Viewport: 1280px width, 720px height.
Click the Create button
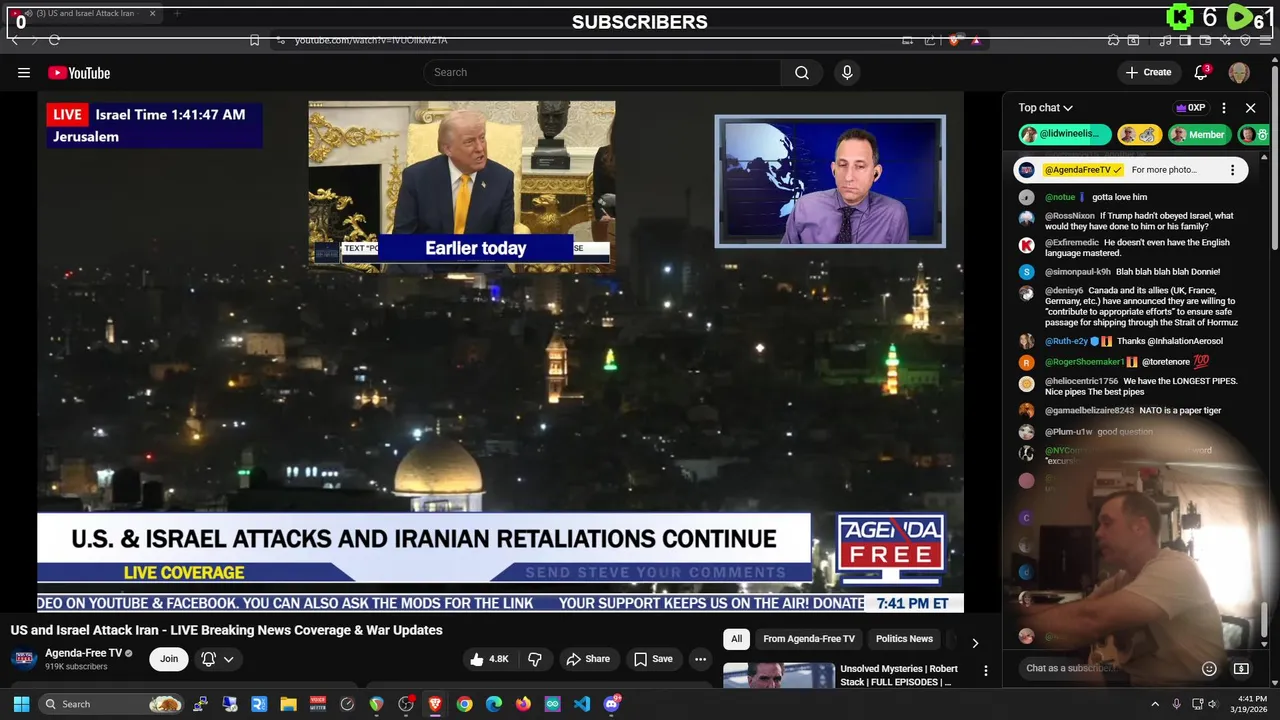[x=1148, y=72]
